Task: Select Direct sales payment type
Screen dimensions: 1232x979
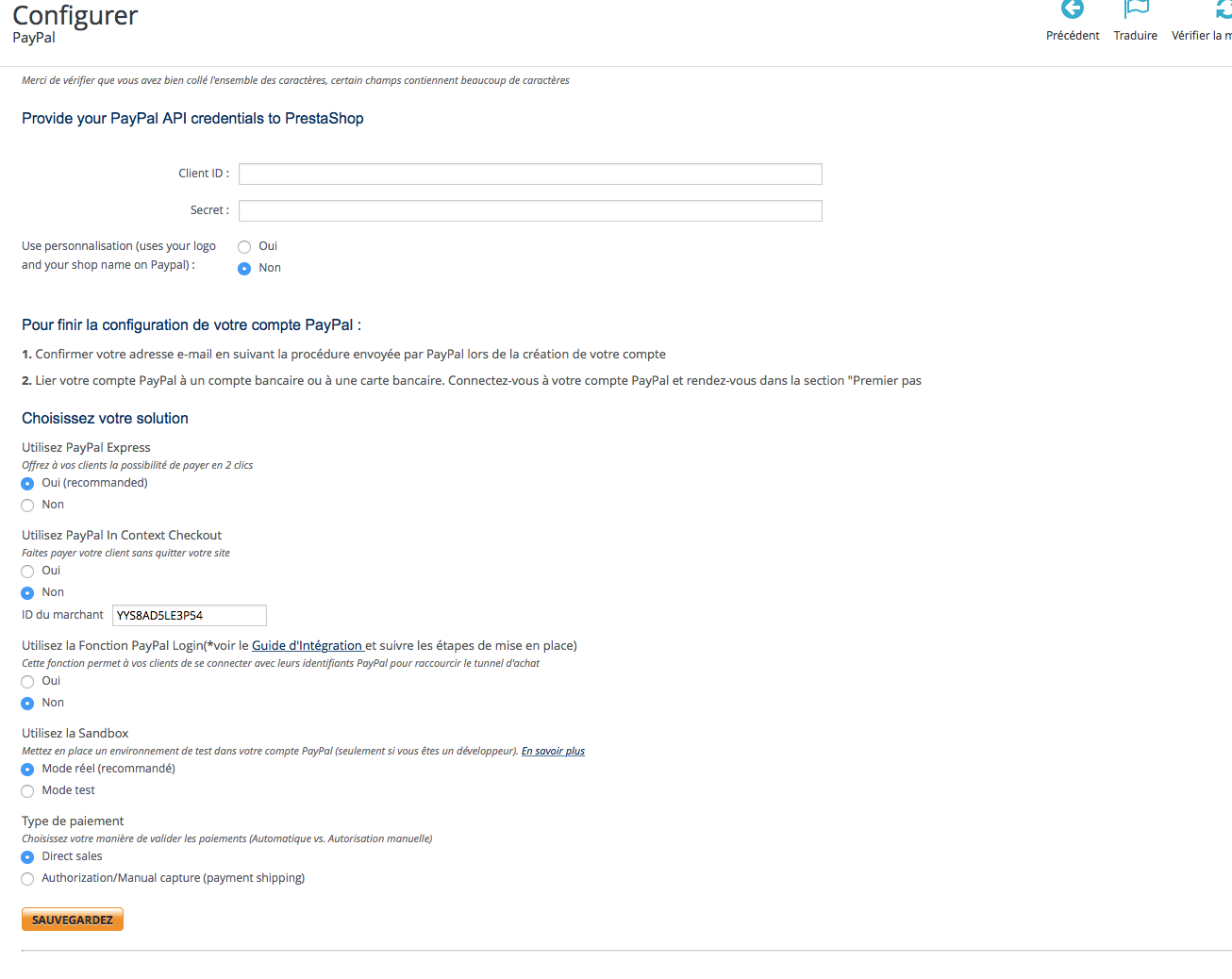Action: 27,857
